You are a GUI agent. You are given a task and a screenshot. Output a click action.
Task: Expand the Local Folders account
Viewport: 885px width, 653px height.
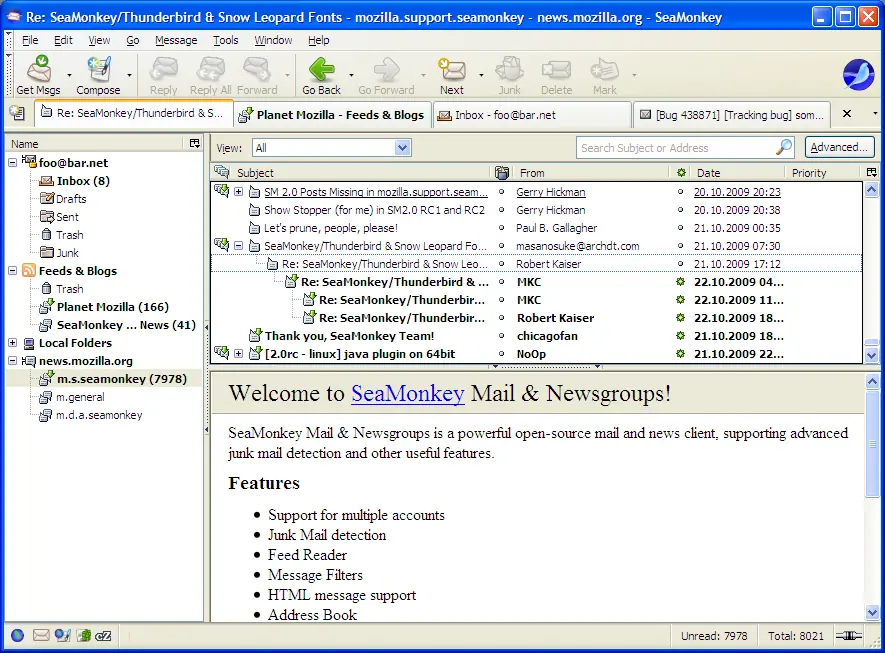point(12,343)
